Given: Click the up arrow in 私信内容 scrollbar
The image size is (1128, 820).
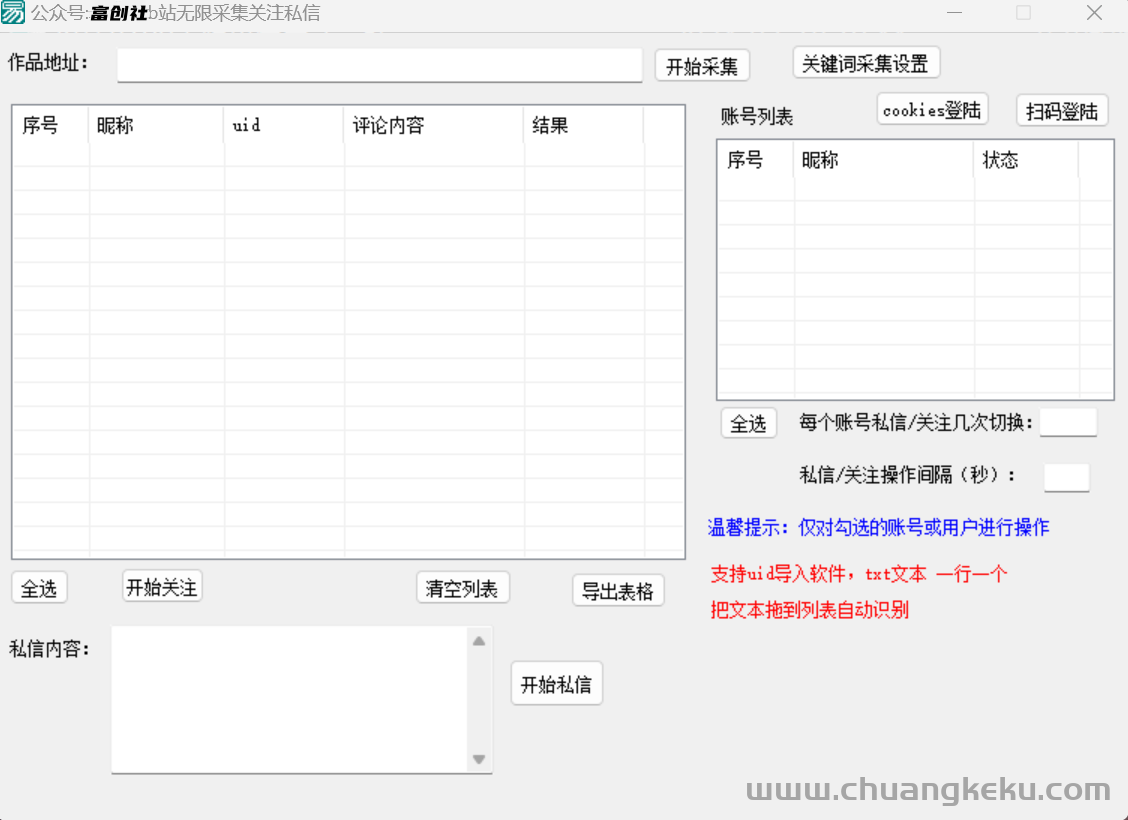Looking at the screenshot, I should [479, 641].
